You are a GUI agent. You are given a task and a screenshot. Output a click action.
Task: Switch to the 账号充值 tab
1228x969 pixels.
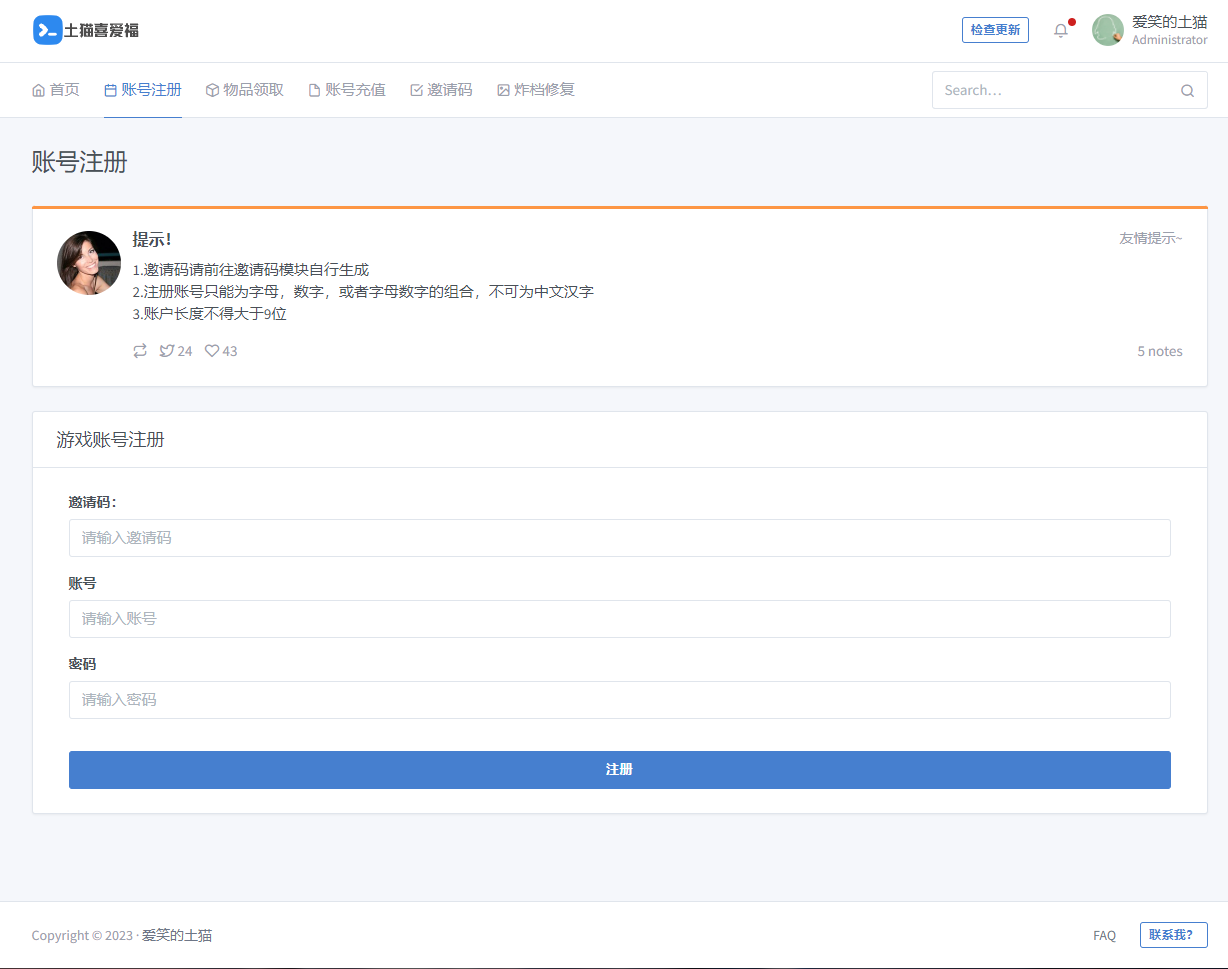[346, 90]
